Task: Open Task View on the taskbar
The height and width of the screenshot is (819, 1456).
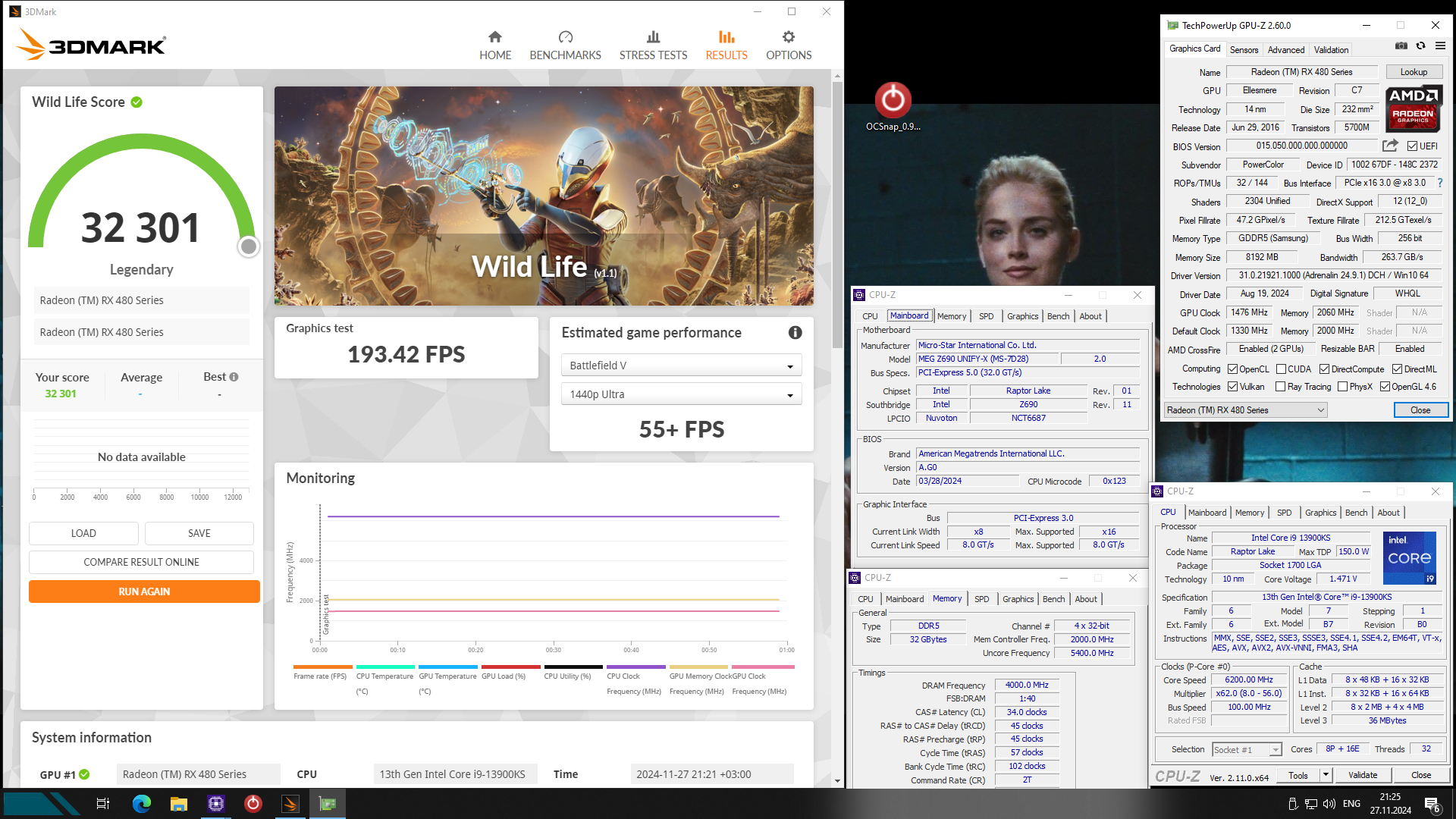Action: coord(103,804)
